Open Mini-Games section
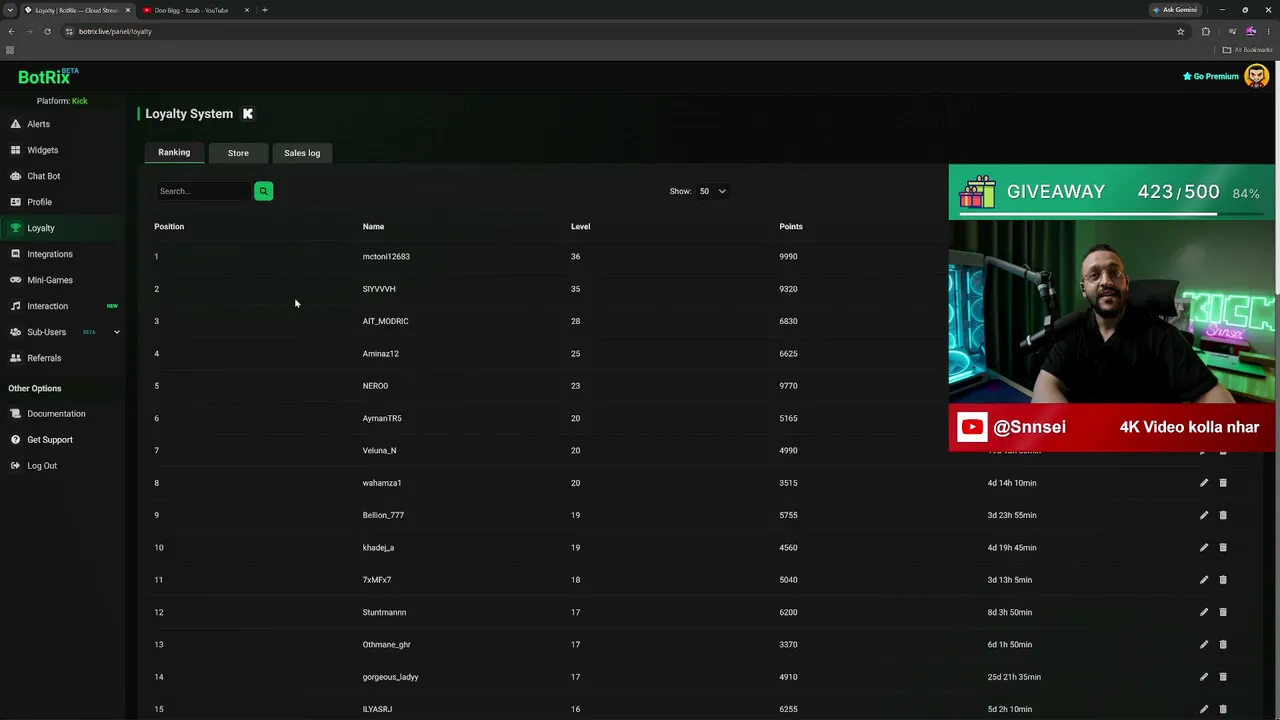This screenshot has width=1280, height=720. [x=49, y=280]
